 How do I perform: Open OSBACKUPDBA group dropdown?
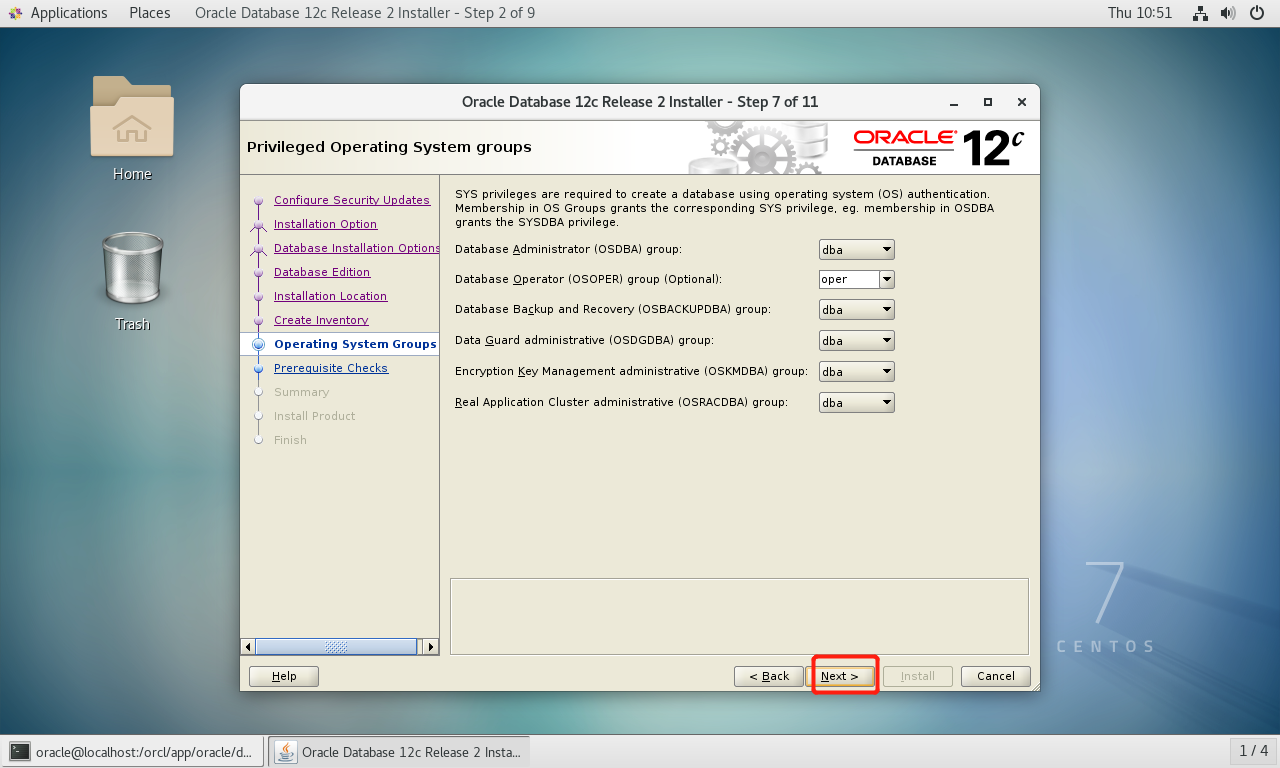point(856,310)
